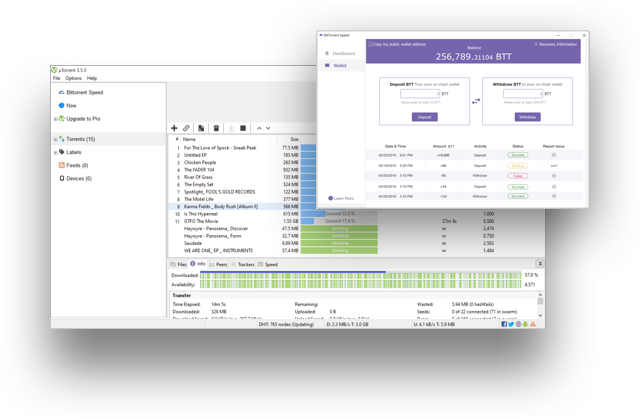Select Wallet in BitTorrent Speed window

336,65
